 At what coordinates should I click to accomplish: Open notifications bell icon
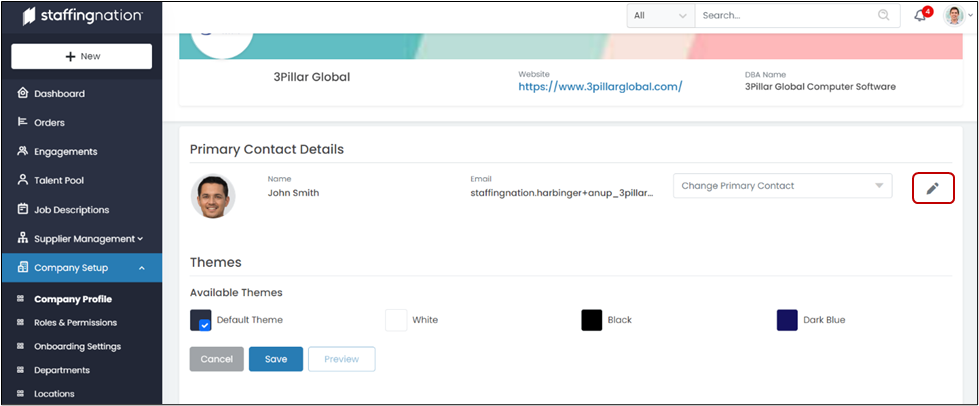click(x=920, y=16)
